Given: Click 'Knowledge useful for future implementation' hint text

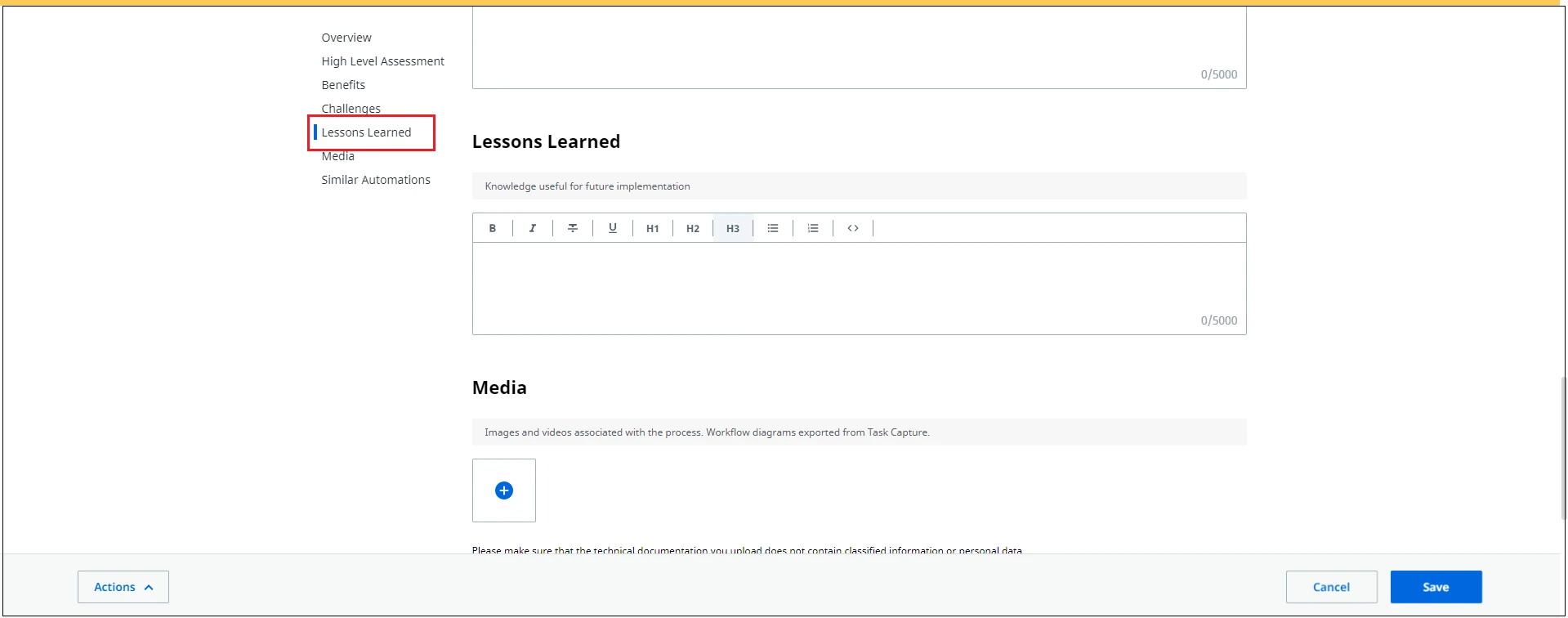Looking at the screenshot, I should (587, 186).
